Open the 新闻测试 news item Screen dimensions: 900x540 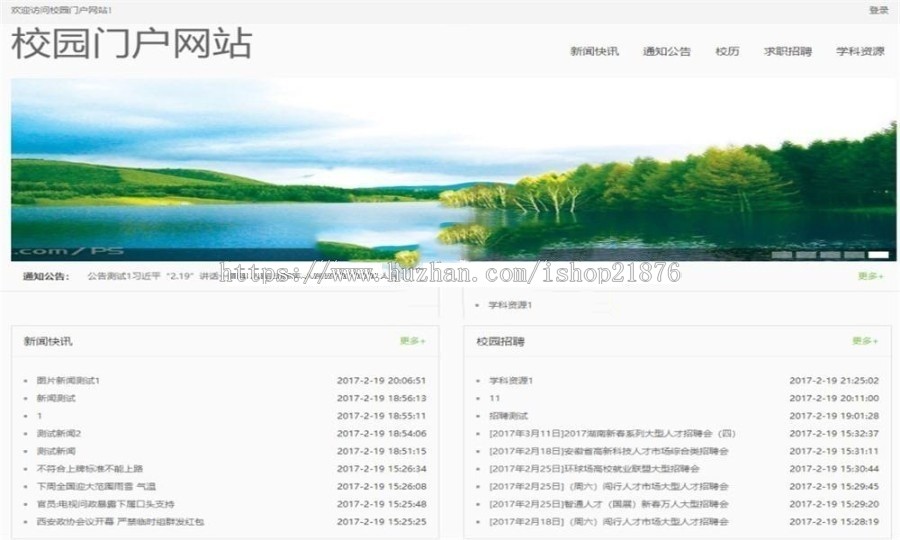coord(56,398)
